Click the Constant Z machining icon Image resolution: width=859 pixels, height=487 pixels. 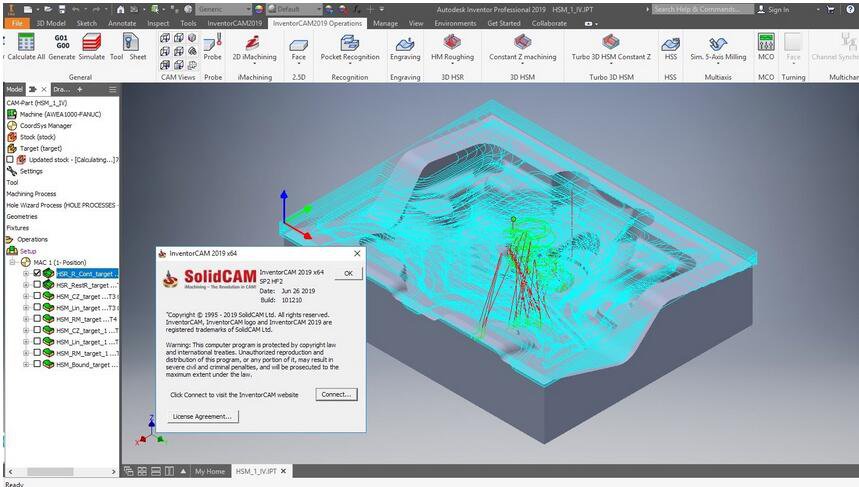(x=522, y=42)
